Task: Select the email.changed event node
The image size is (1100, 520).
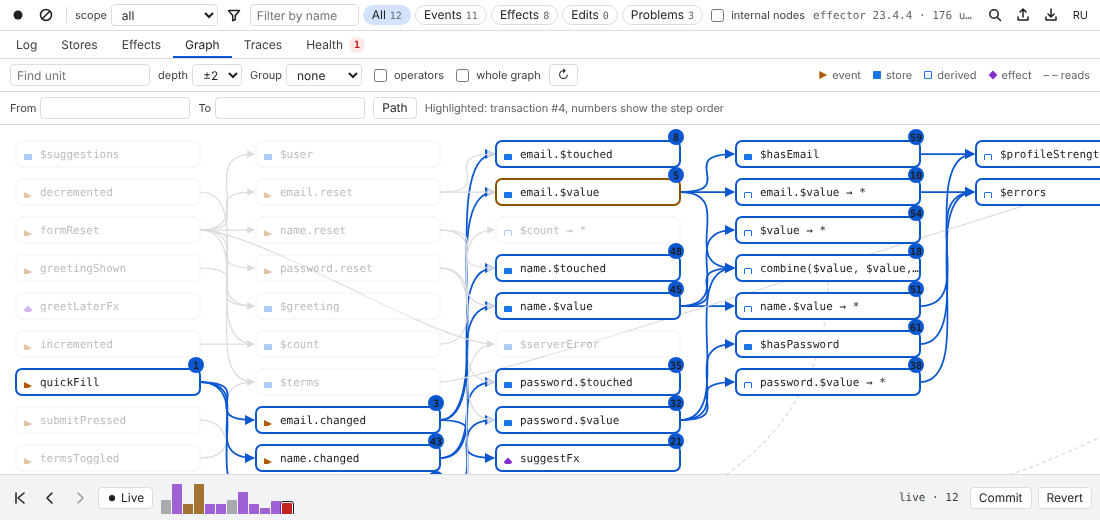Action: coord(347,420)
